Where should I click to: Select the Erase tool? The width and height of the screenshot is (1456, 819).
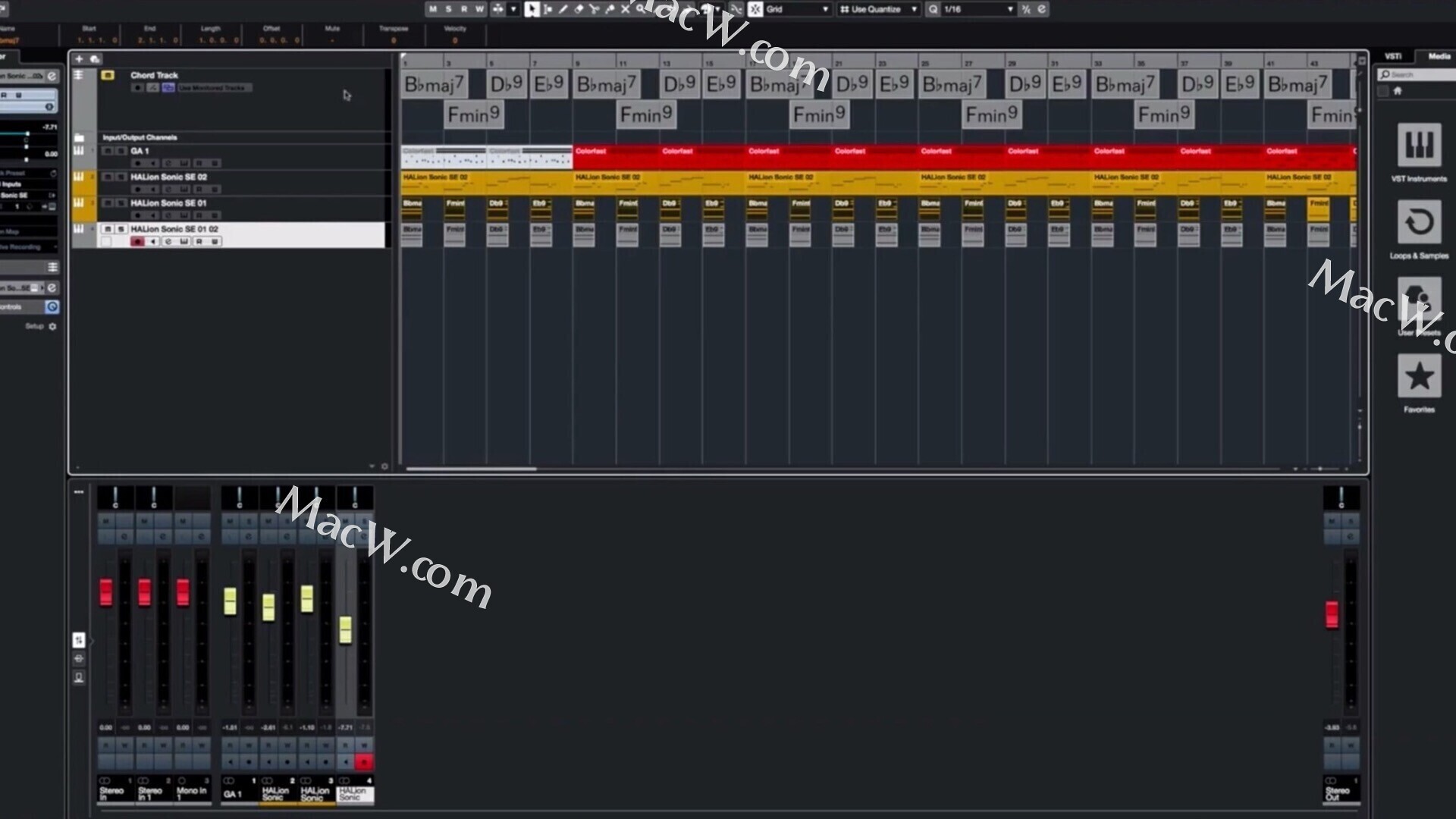(x=579, y=9)
